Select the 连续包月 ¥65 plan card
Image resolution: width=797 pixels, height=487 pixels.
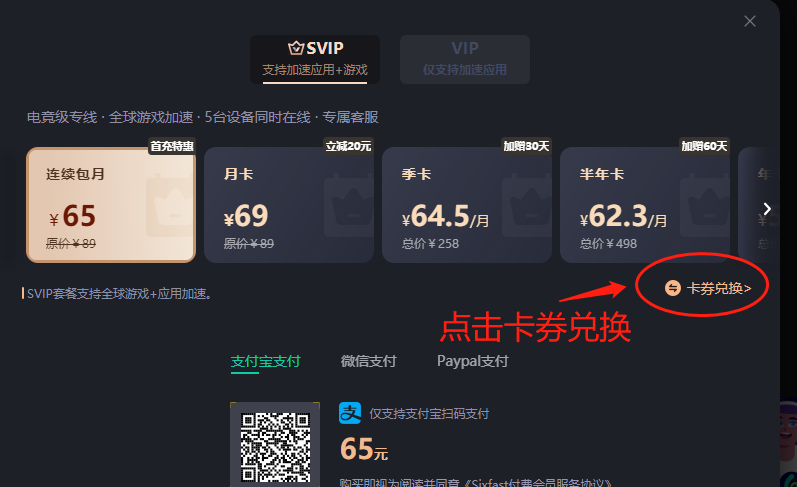pyautogui.click(x=111, y=205)
